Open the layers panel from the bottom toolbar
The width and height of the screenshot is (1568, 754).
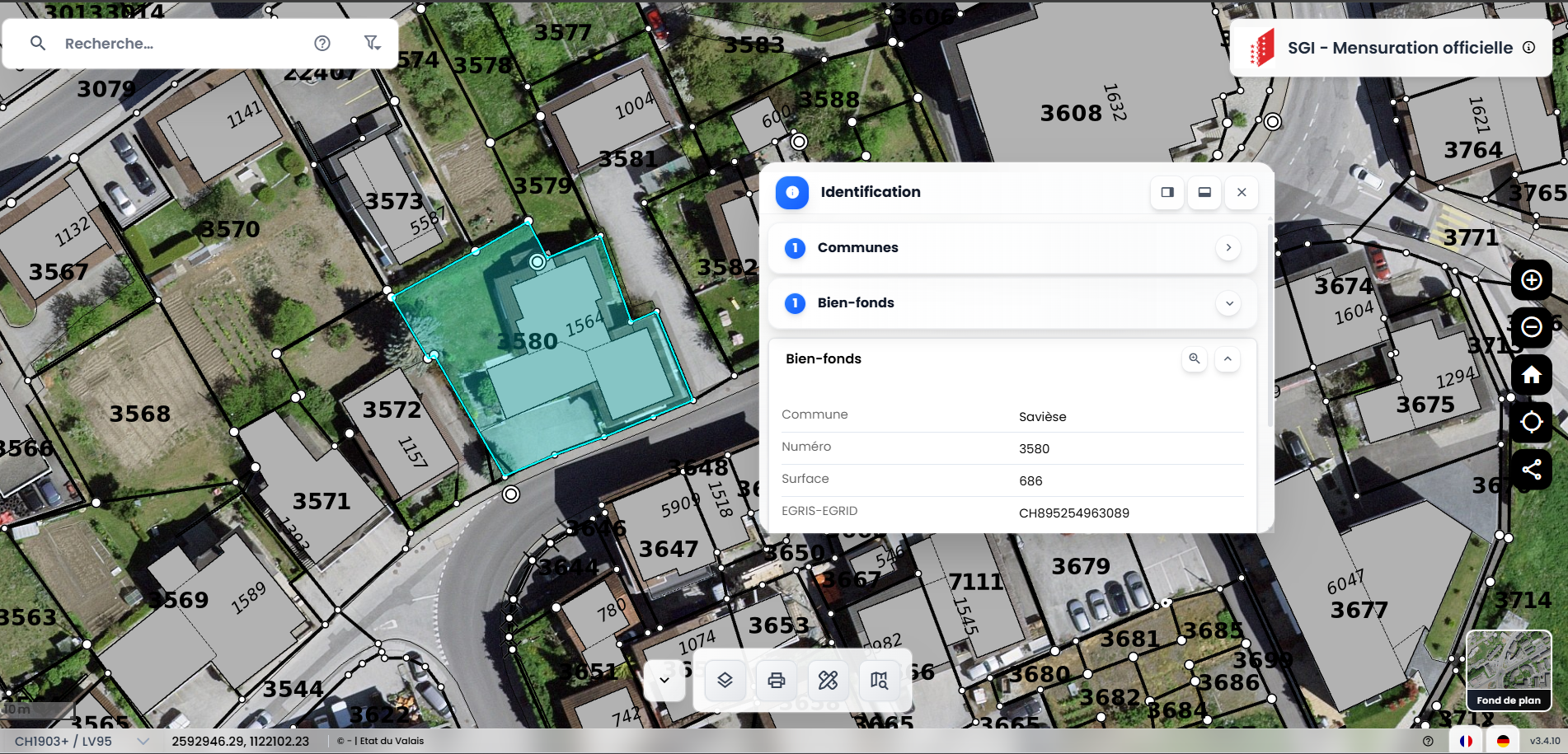click(725, 680)
